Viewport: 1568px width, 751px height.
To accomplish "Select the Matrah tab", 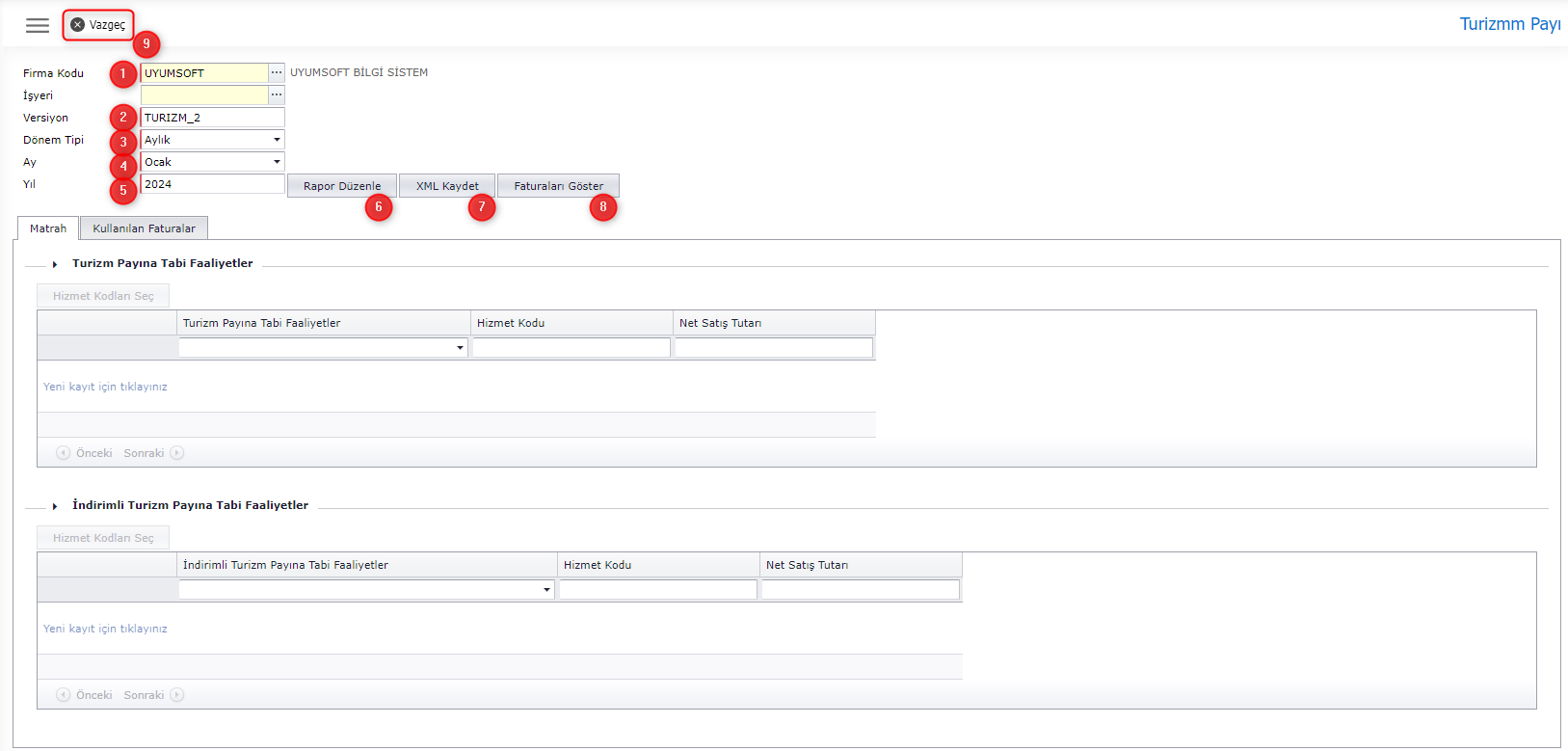I will pos(48,228).
